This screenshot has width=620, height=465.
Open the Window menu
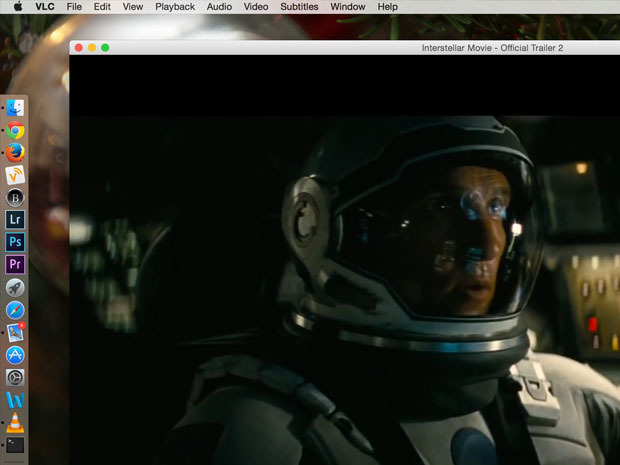(348, 7)
